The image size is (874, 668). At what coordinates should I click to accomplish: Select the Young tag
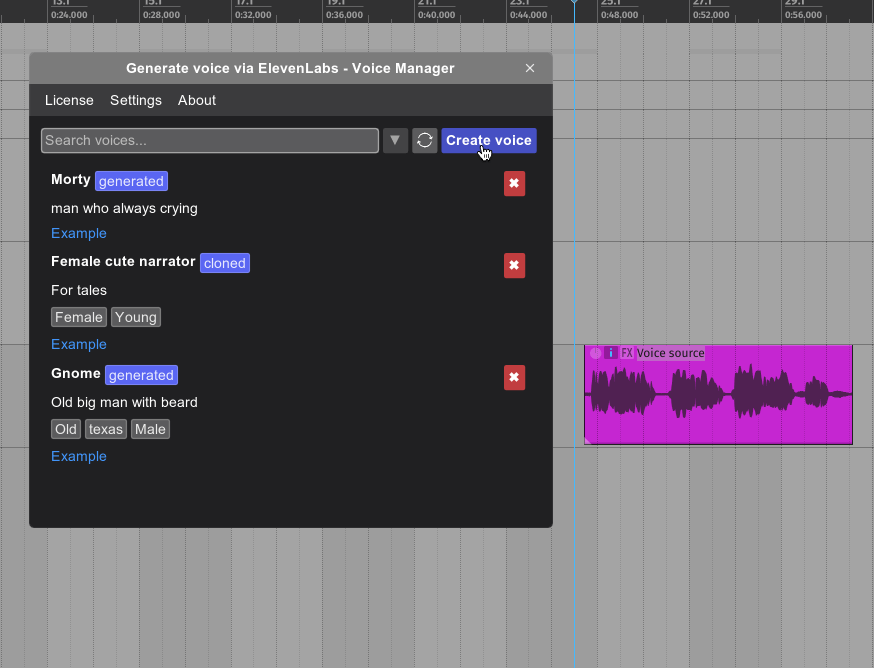point(135,317)
